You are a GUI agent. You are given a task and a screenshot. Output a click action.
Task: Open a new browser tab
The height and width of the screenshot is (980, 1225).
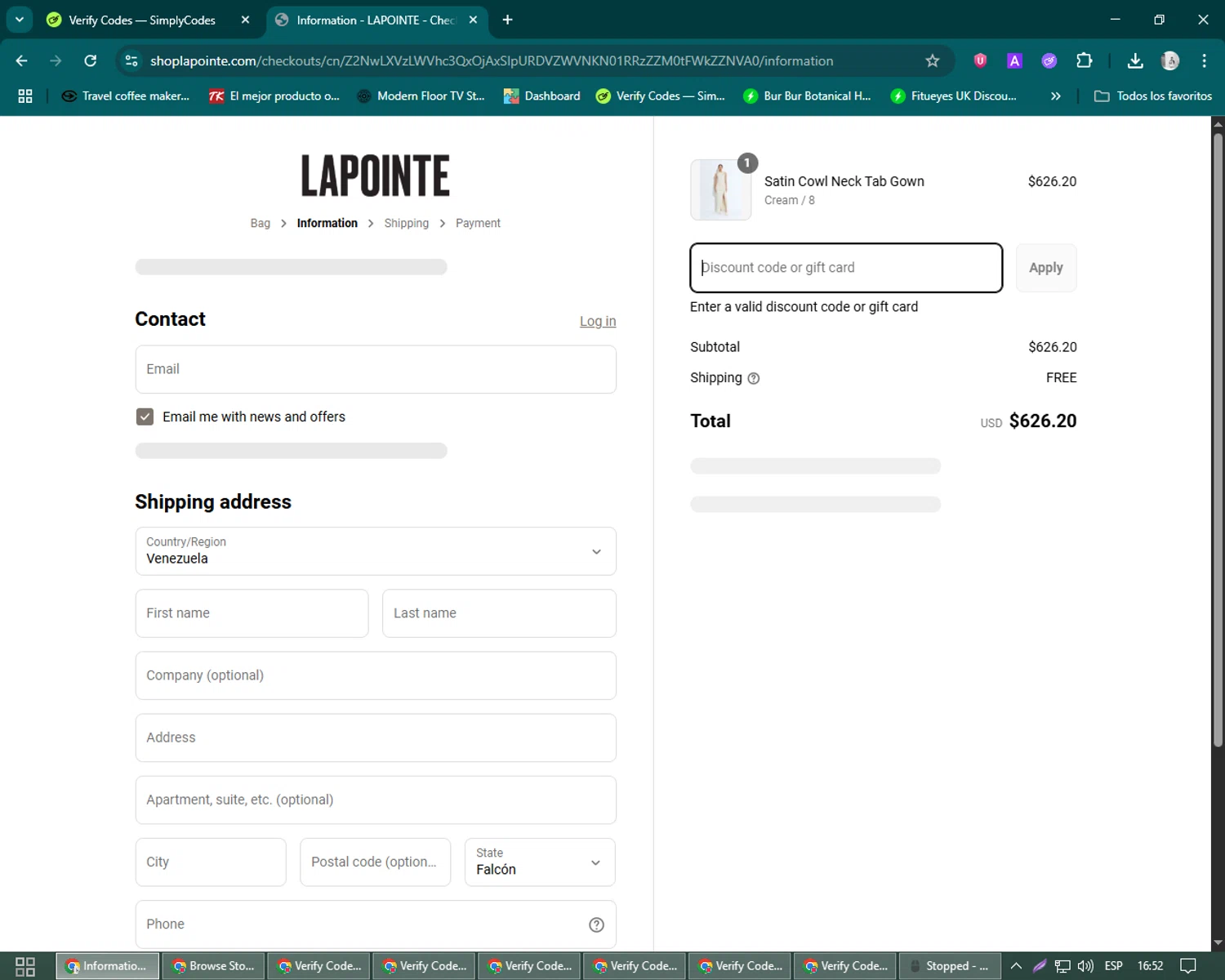coord(507,20)
